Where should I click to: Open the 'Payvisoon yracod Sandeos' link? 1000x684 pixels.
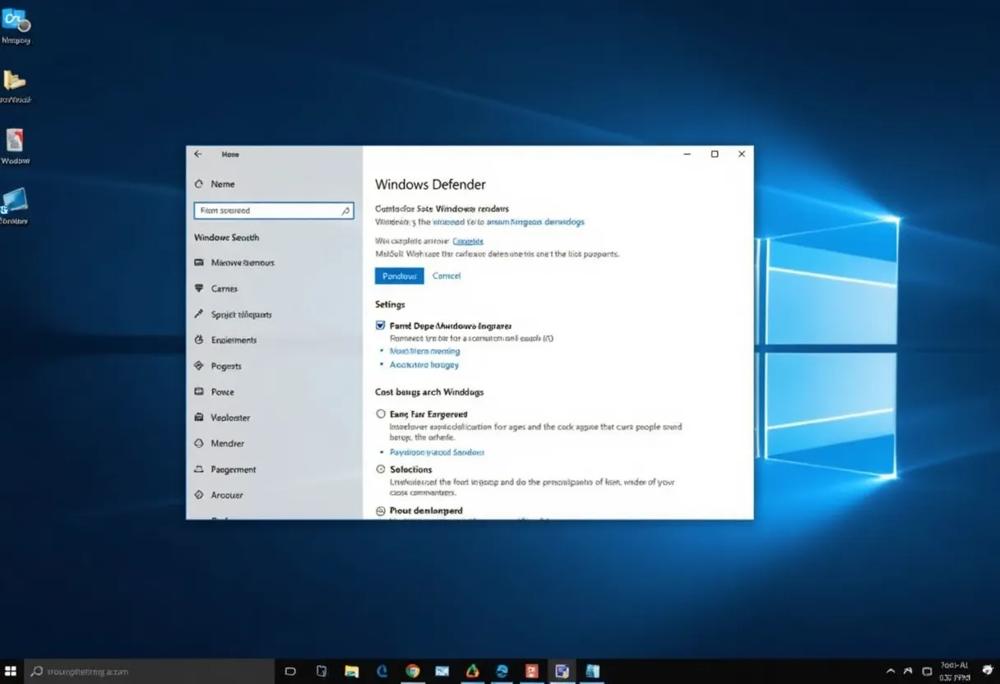[x=437, y=452]
